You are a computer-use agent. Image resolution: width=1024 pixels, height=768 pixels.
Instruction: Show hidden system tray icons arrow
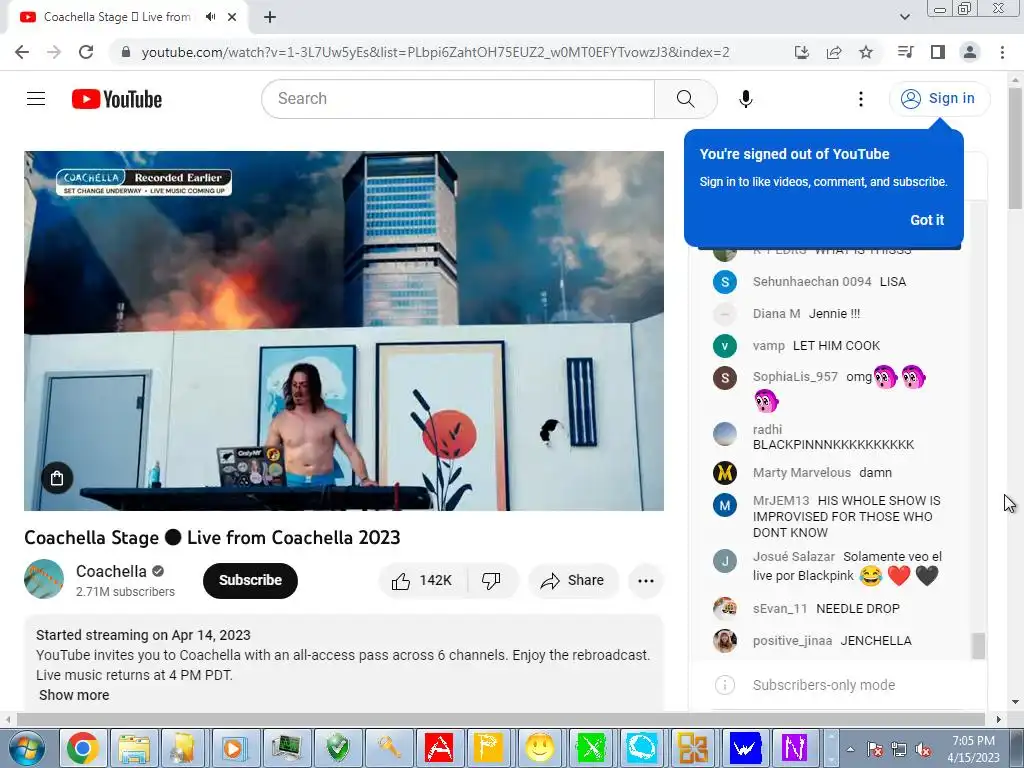[x=850, y=749]
